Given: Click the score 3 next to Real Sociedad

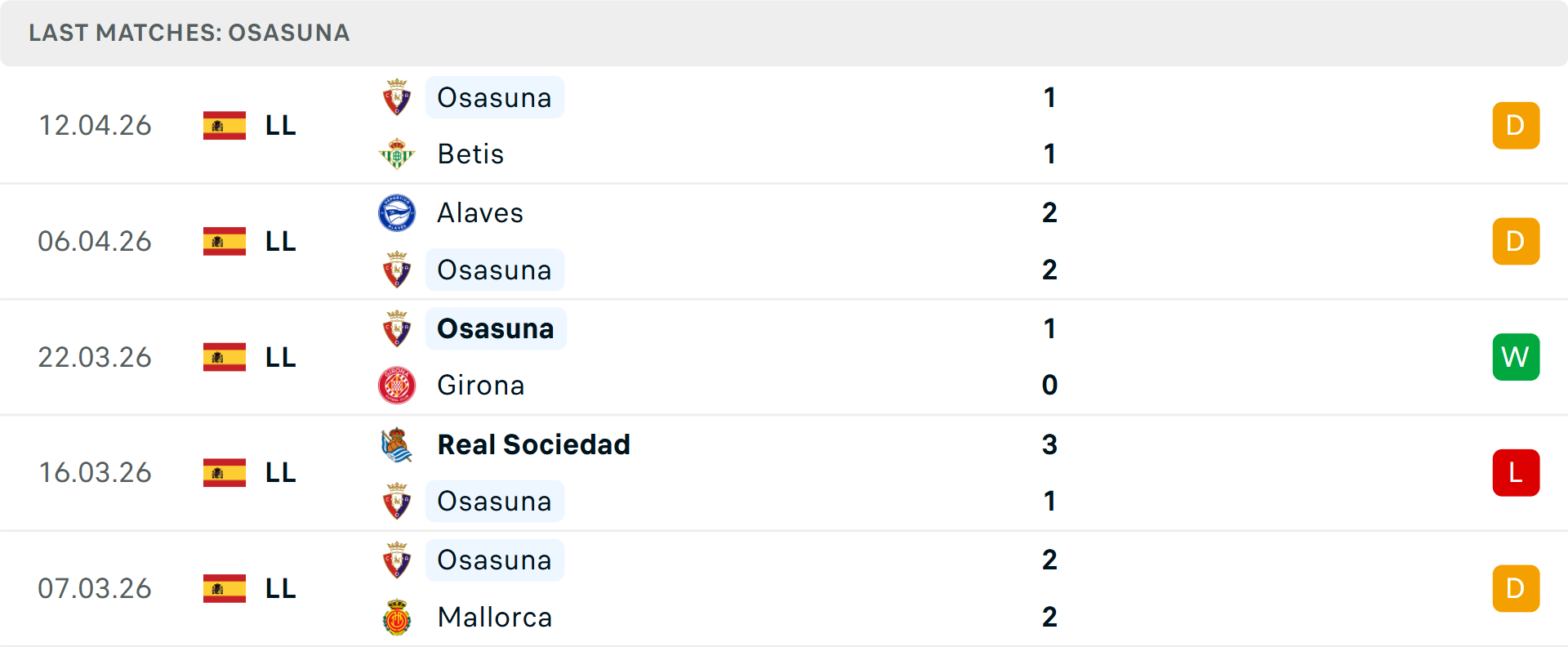Looking at the screenshot, I should click(1049, 445).
